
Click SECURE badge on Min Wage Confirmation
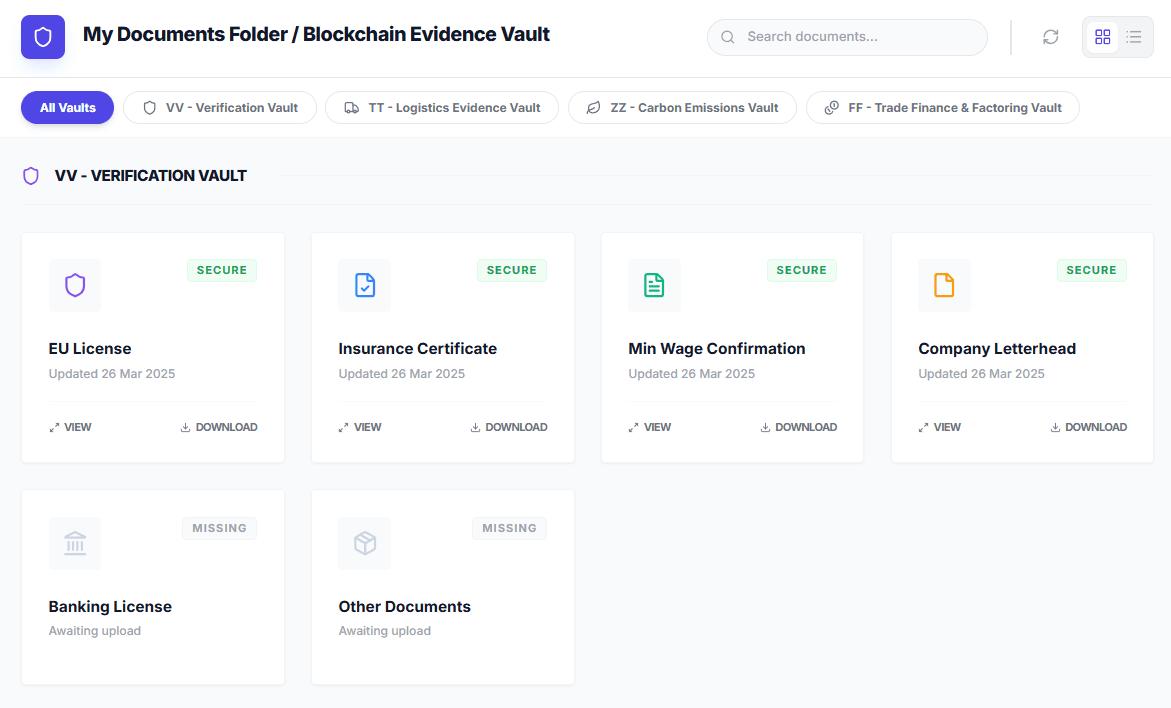(x=801, y=270)
